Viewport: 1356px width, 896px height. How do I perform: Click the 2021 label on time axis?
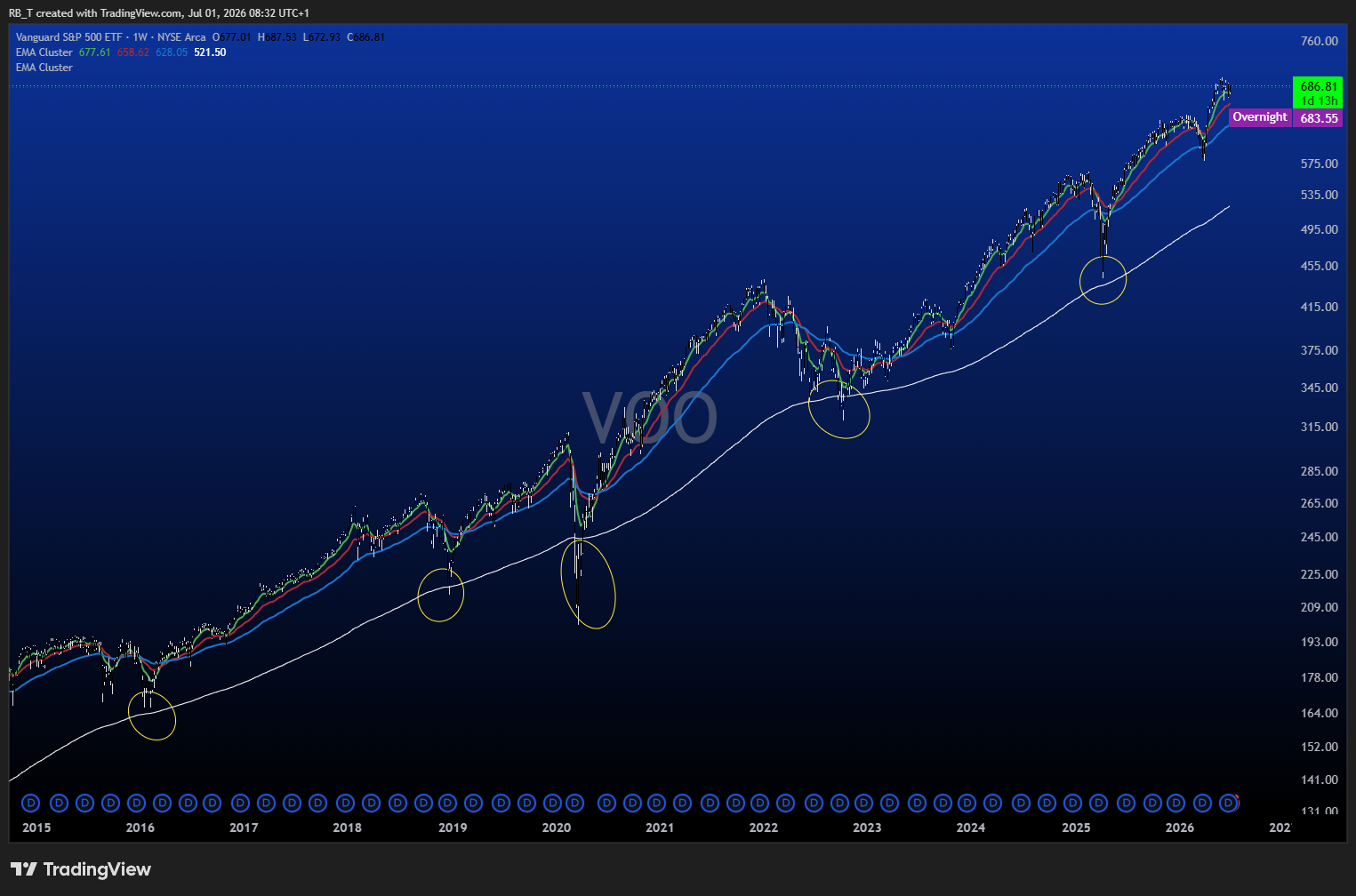tap(660, 828)
